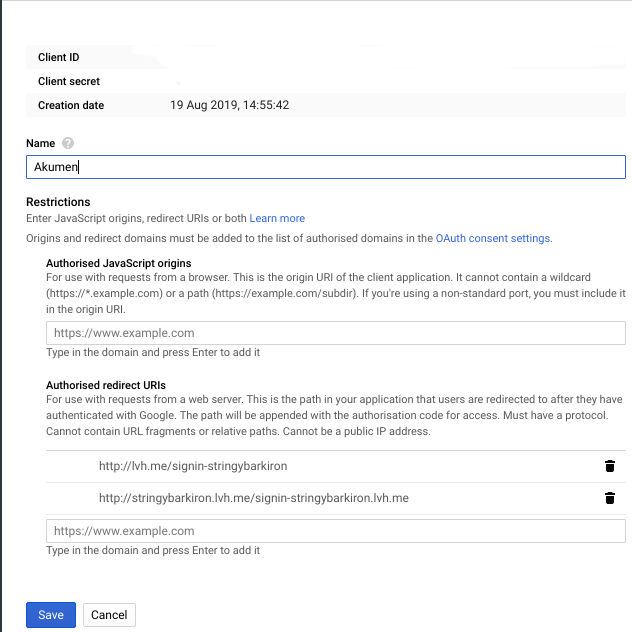The height and width of the screenshot is (632, 632).
Task: Click the Creation date row label
Action: tap(71, 105)
